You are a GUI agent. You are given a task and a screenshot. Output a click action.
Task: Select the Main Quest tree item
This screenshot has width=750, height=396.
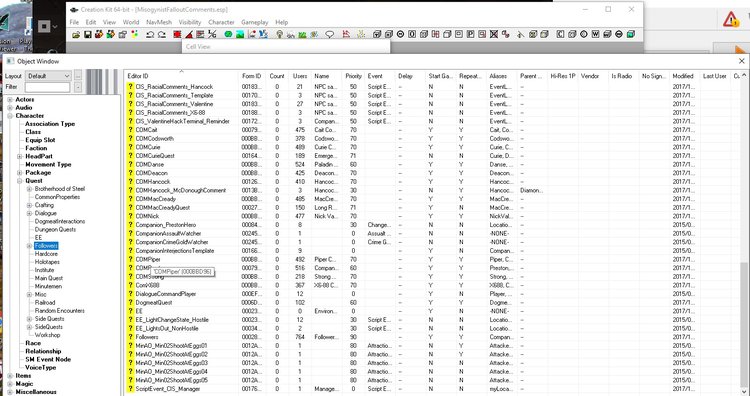[x=48, y=278]
